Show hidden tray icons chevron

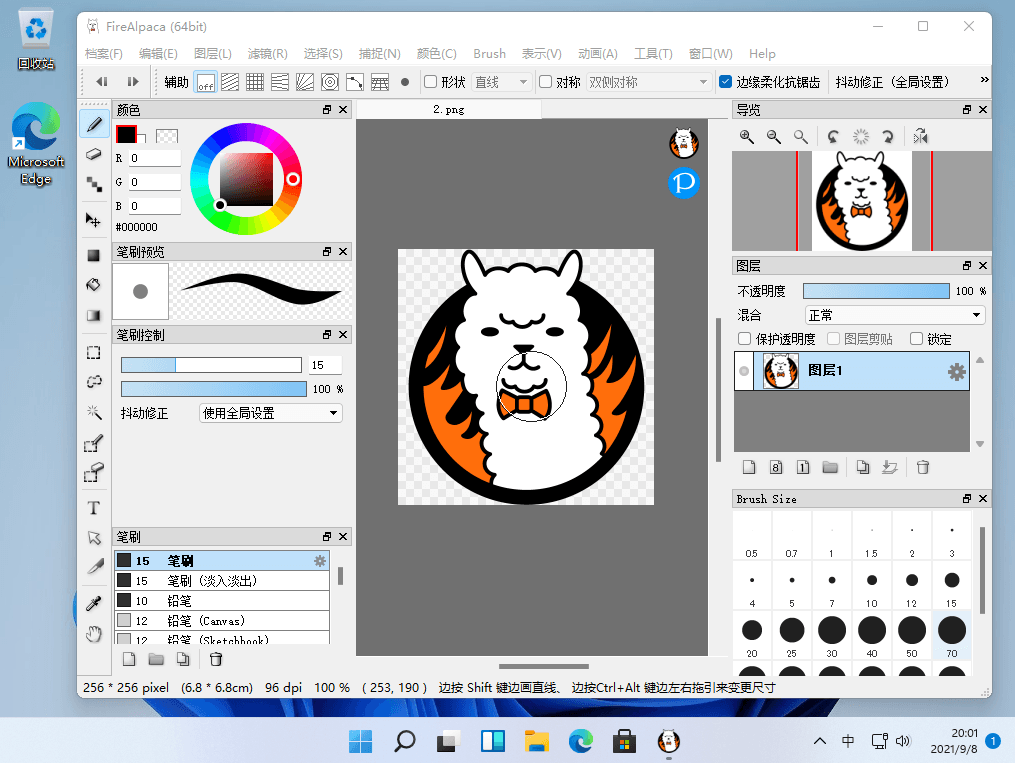(820, 741)
